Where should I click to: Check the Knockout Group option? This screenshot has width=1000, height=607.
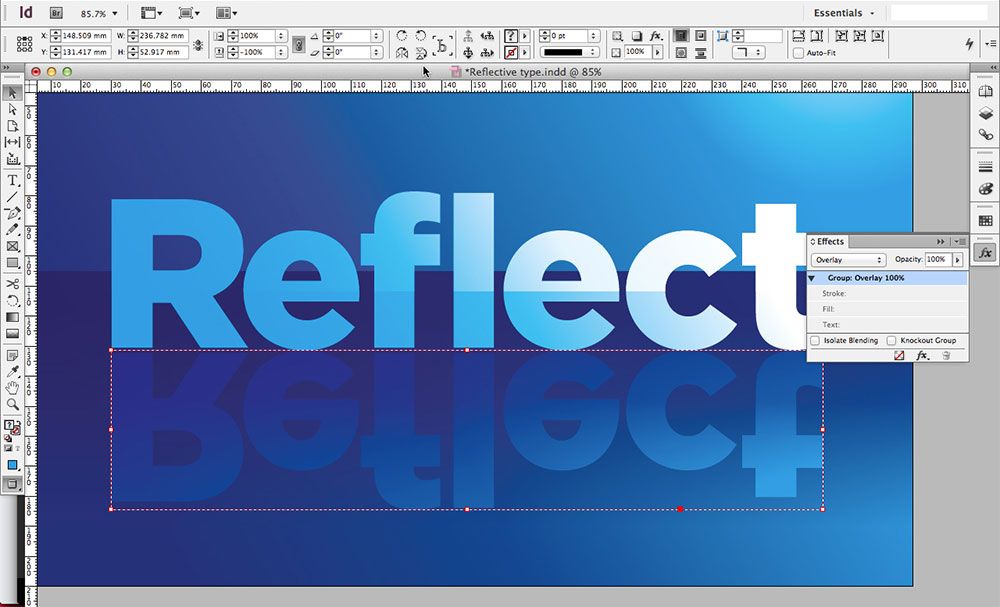(891, 340)
